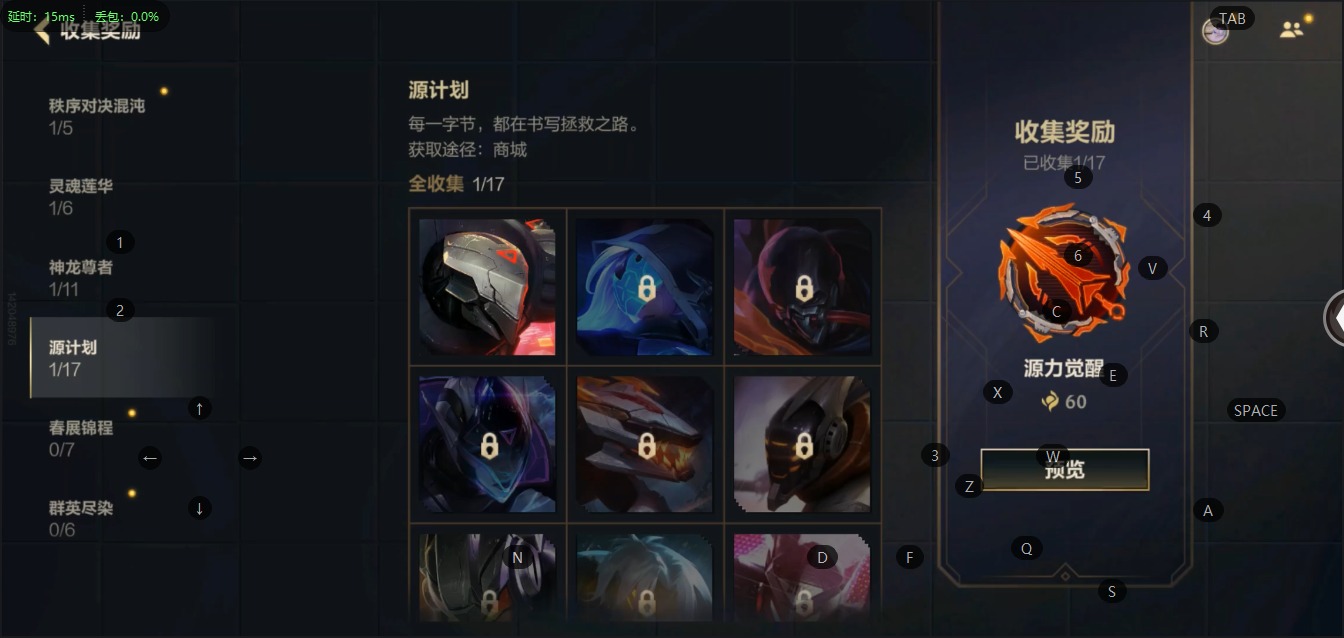Open the friends icon at top right
Viewport: 1344px width, 638px height.
pos(1292,30)
